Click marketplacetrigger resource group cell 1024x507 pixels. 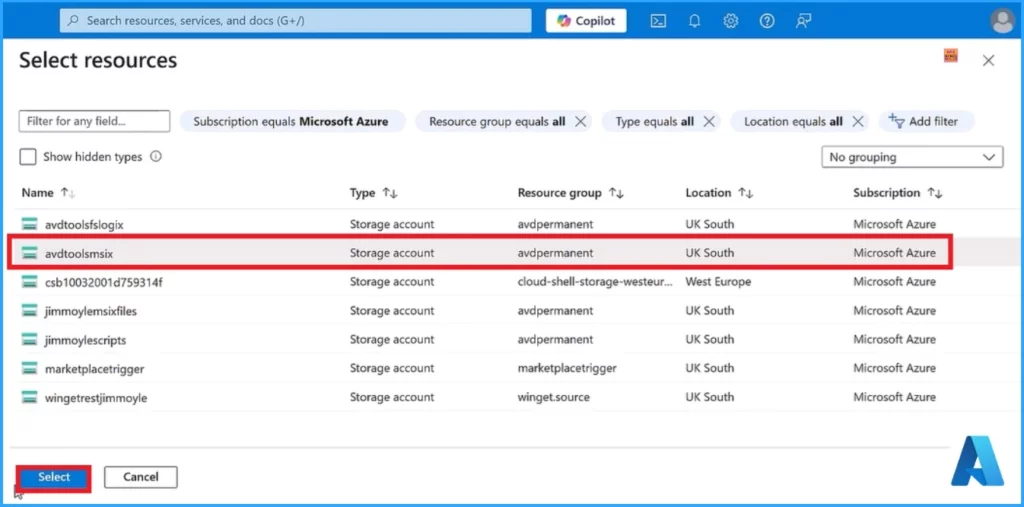click(567, 368)
